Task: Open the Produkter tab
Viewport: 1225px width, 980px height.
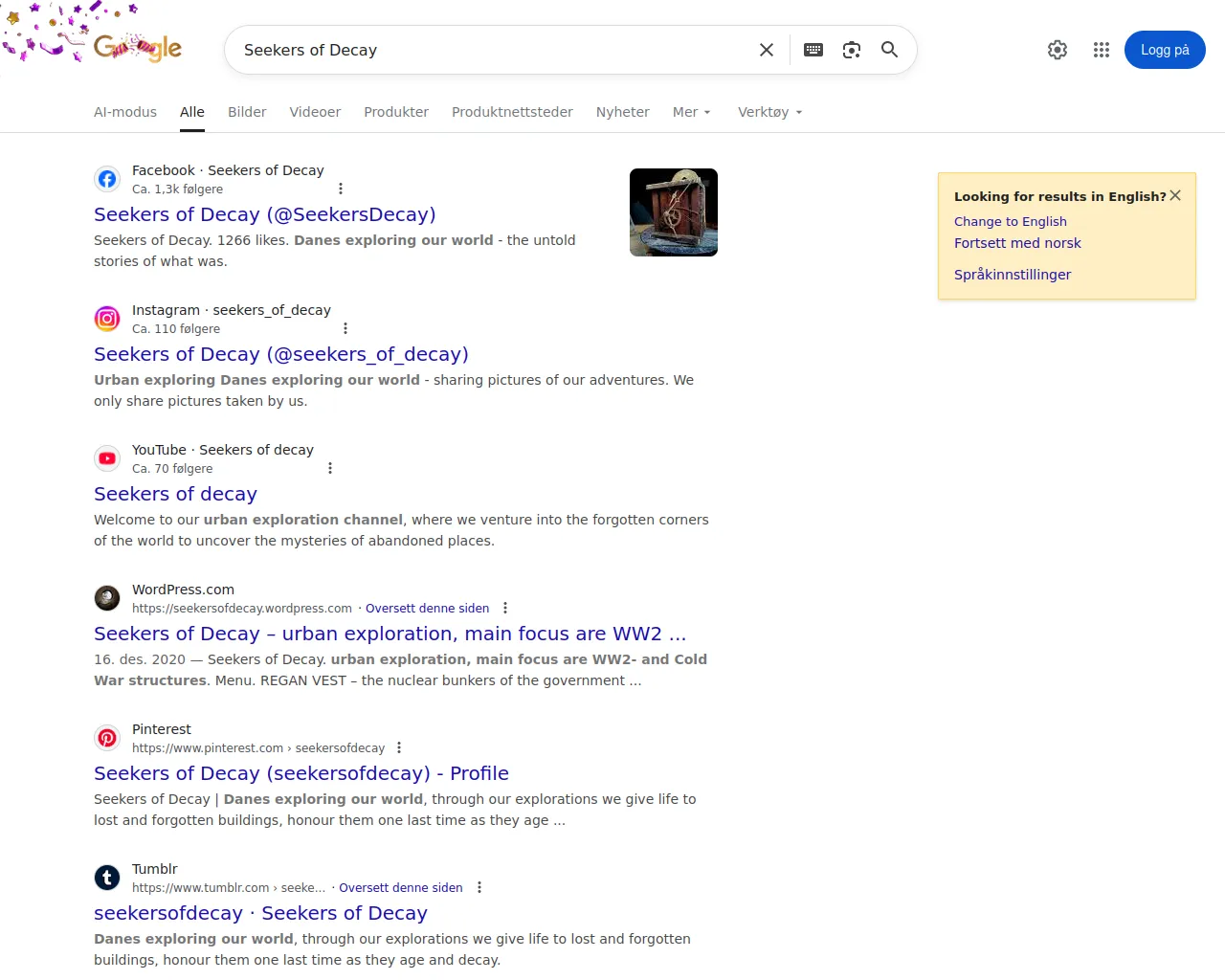Action: [396, 112]
